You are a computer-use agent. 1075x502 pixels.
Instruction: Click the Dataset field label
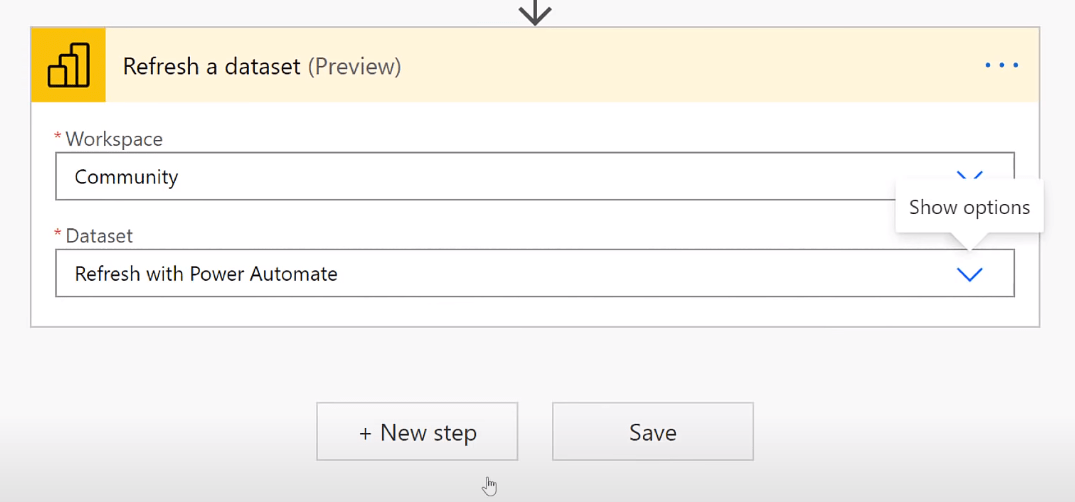99,236
